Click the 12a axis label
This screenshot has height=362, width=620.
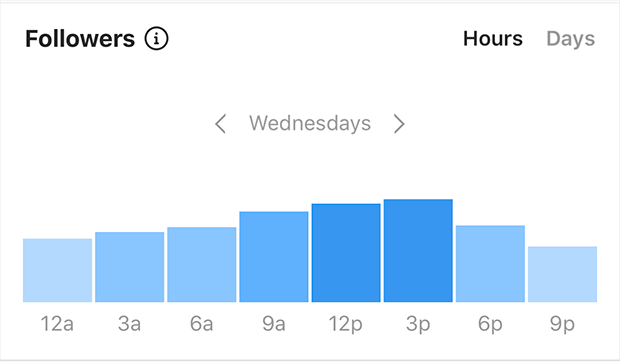pyautogui.click(x=57, y=324)
